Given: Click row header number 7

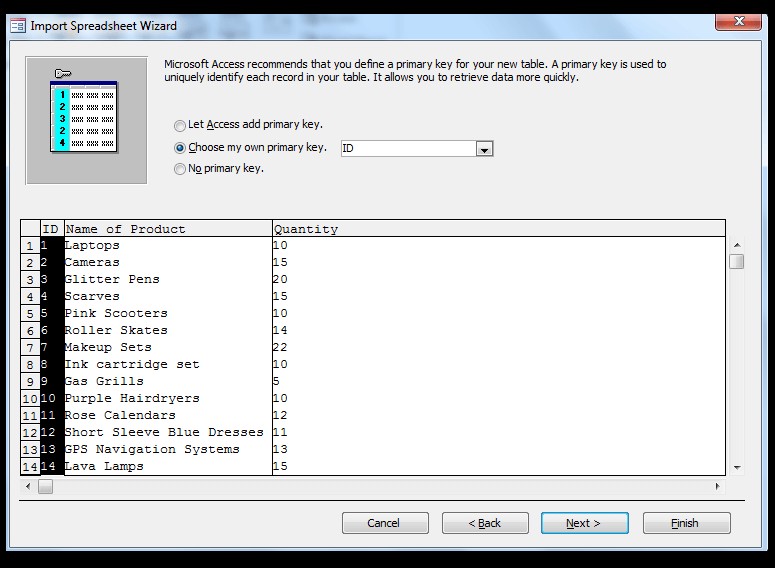Looking at the screenshot, I should (30, 348).
